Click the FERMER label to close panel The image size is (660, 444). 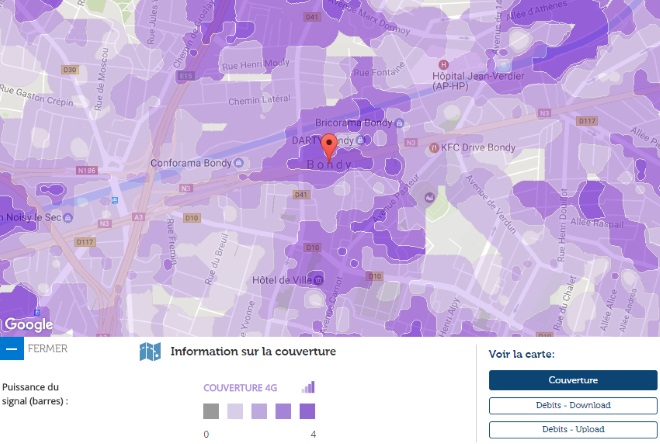point(48,349)
